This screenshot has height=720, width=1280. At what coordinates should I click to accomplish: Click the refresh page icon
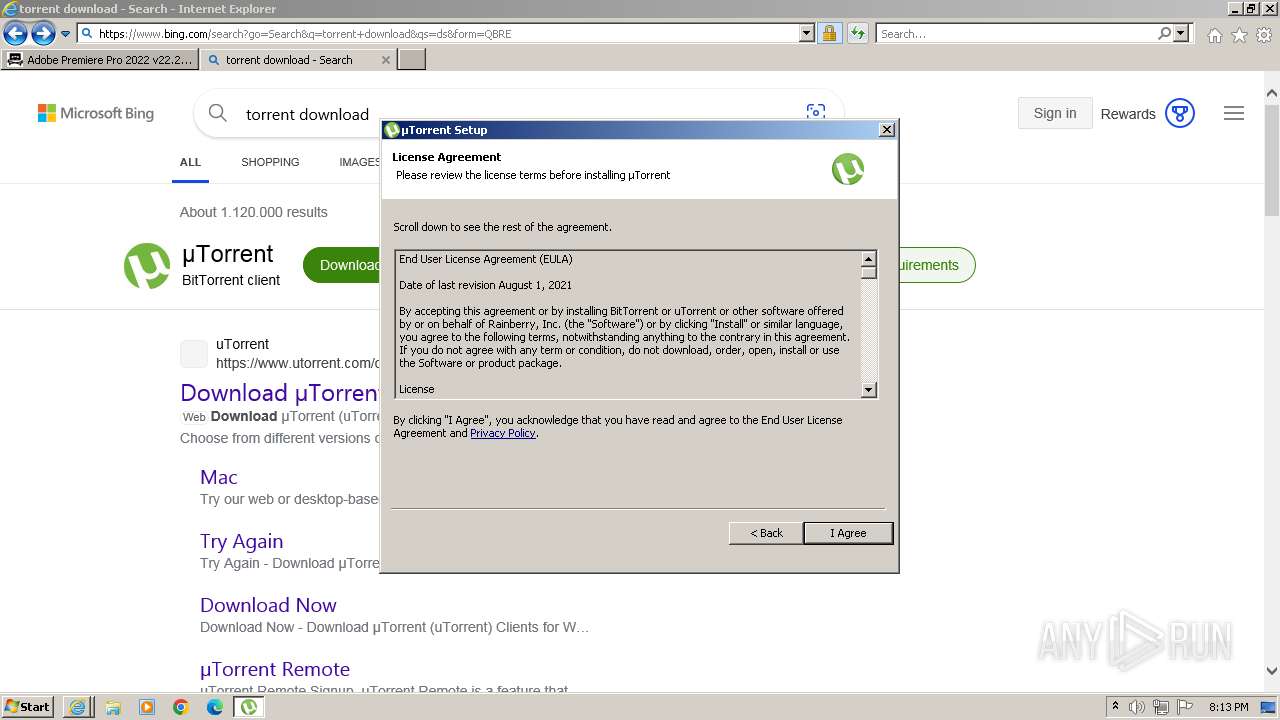[857, 34]
